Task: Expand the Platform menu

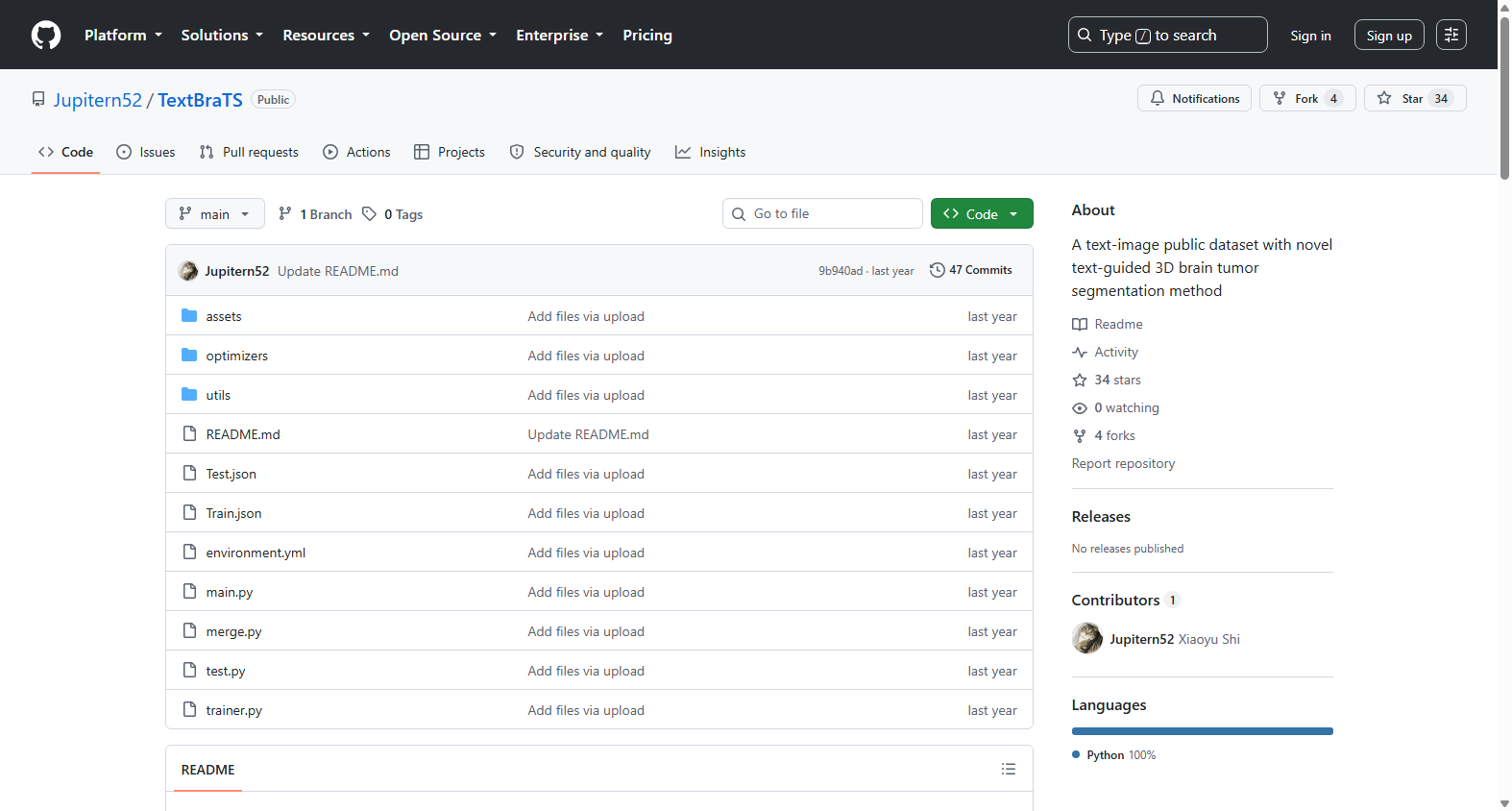Action: point(123,36)
